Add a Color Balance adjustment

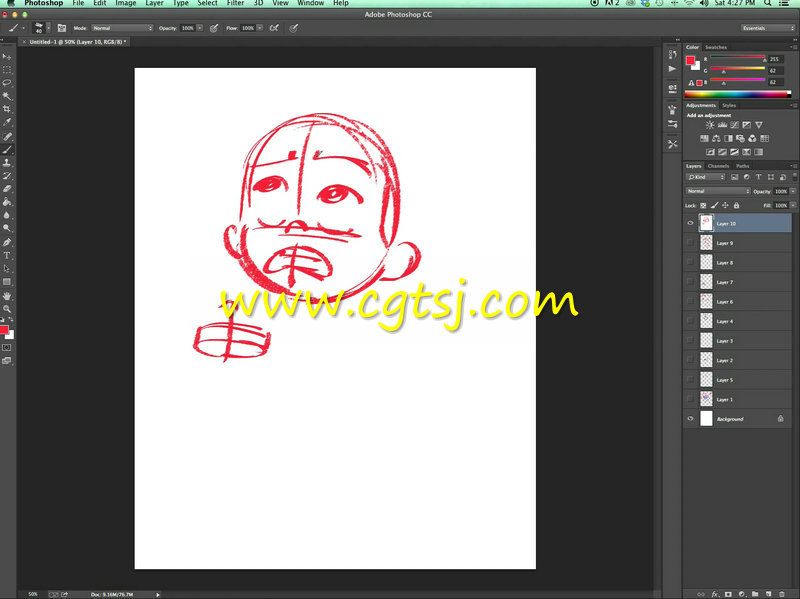click(x=716, y=138)
